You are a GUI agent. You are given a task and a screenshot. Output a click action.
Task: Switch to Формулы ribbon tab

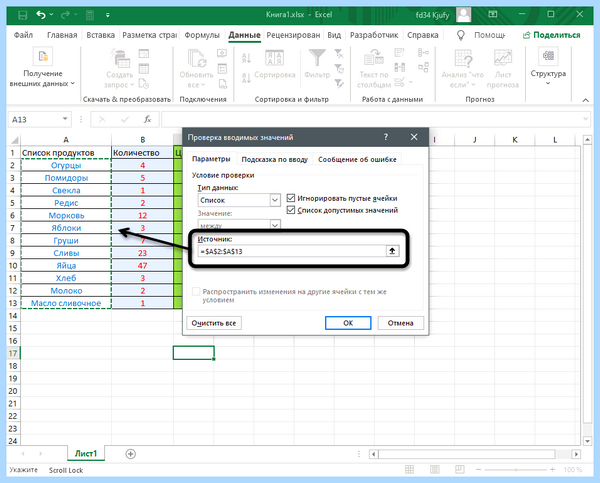(x=202, y=35)
